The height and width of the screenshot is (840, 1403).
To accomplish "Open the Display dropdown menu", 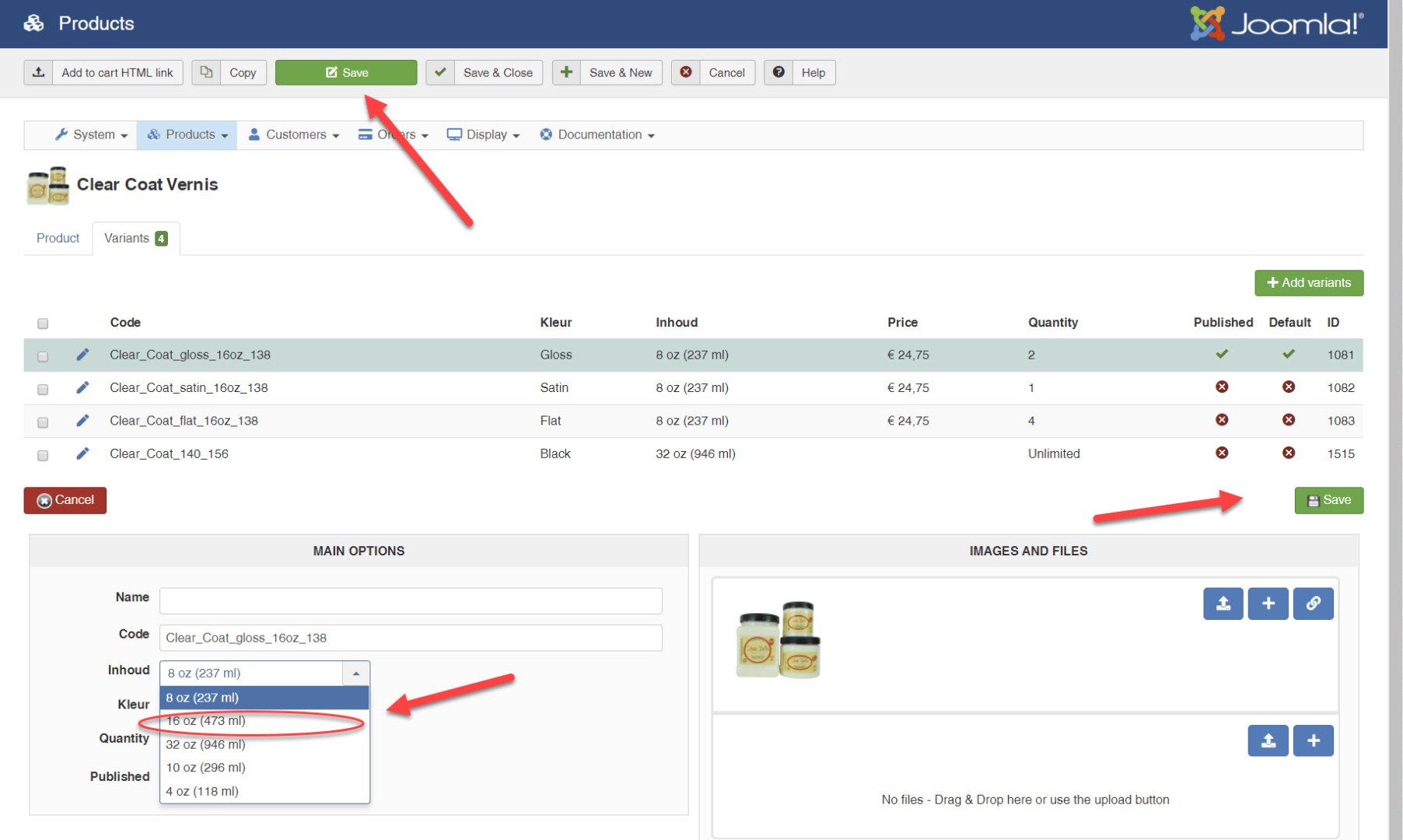I will tap(483, 135).
